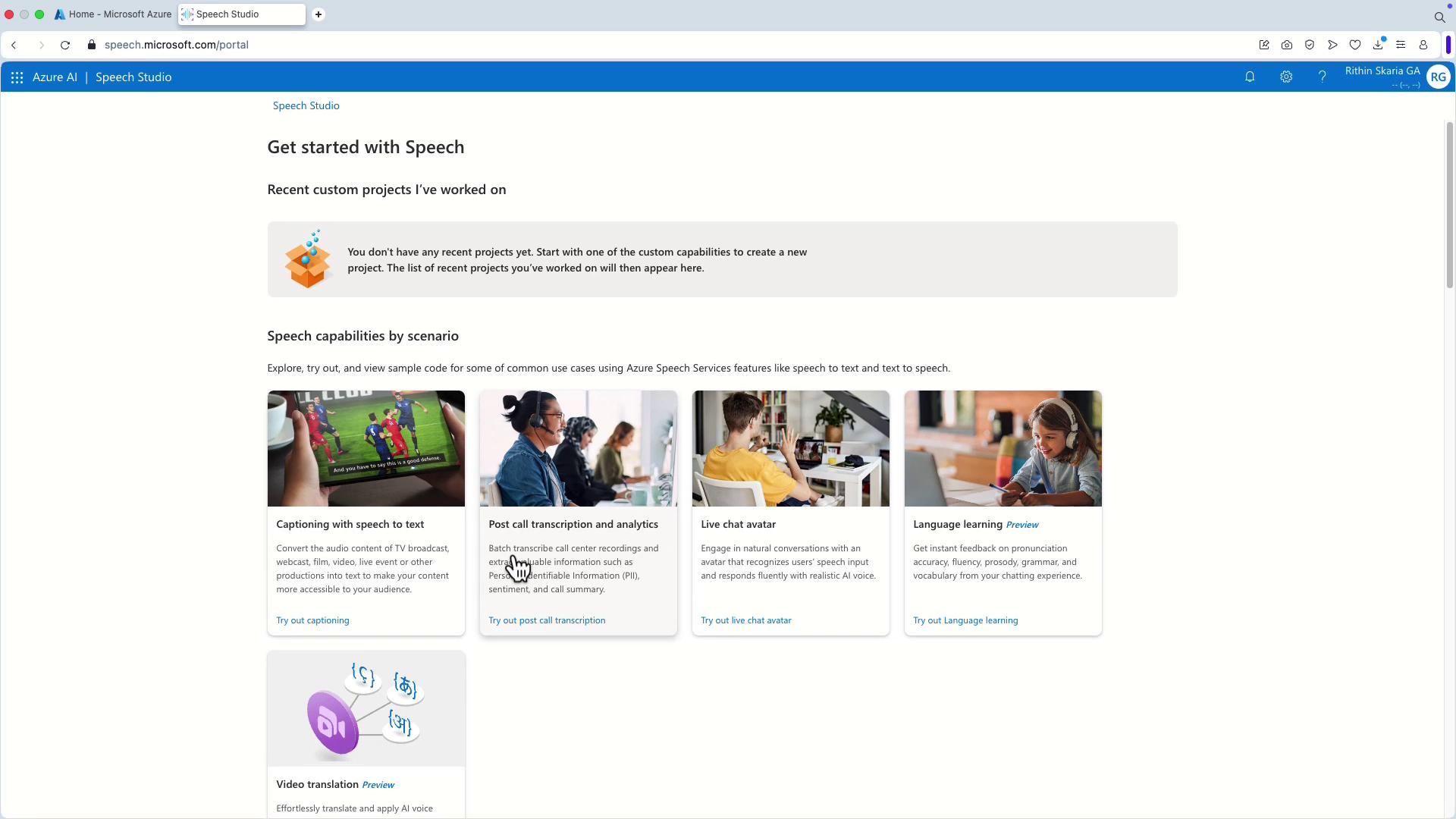Click the Try out captioning link
Image resolution: width=1456 pixels, height=819 pixels.
coord(312,620)
